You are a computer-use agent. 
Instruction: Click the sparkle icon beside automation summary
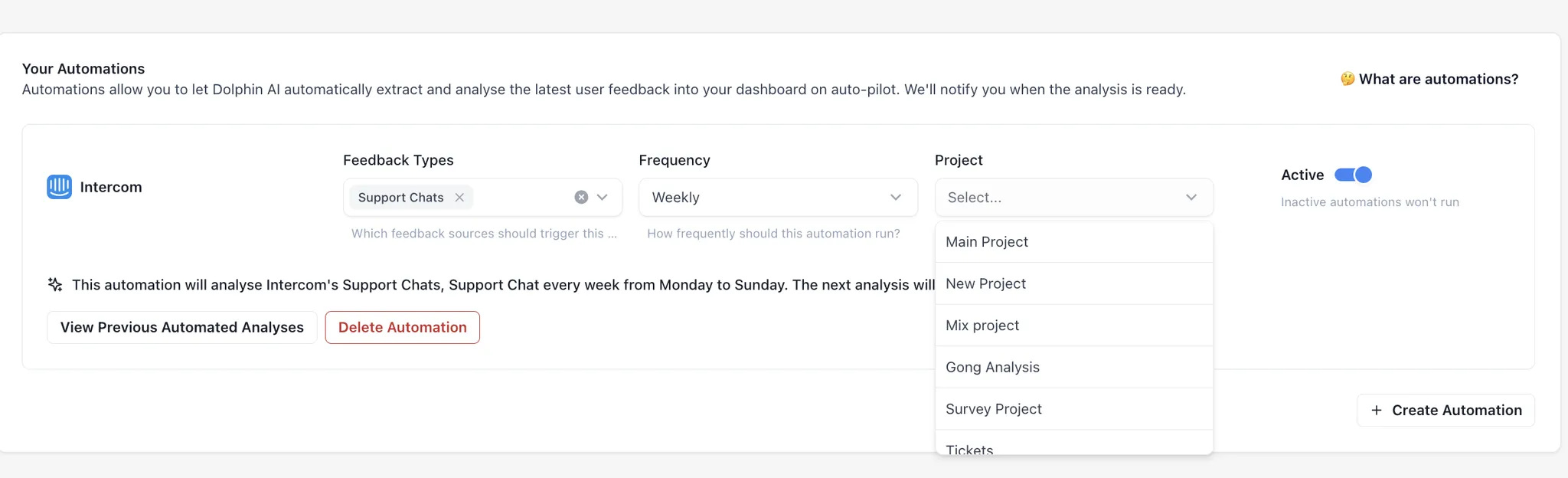coord(55,285)
